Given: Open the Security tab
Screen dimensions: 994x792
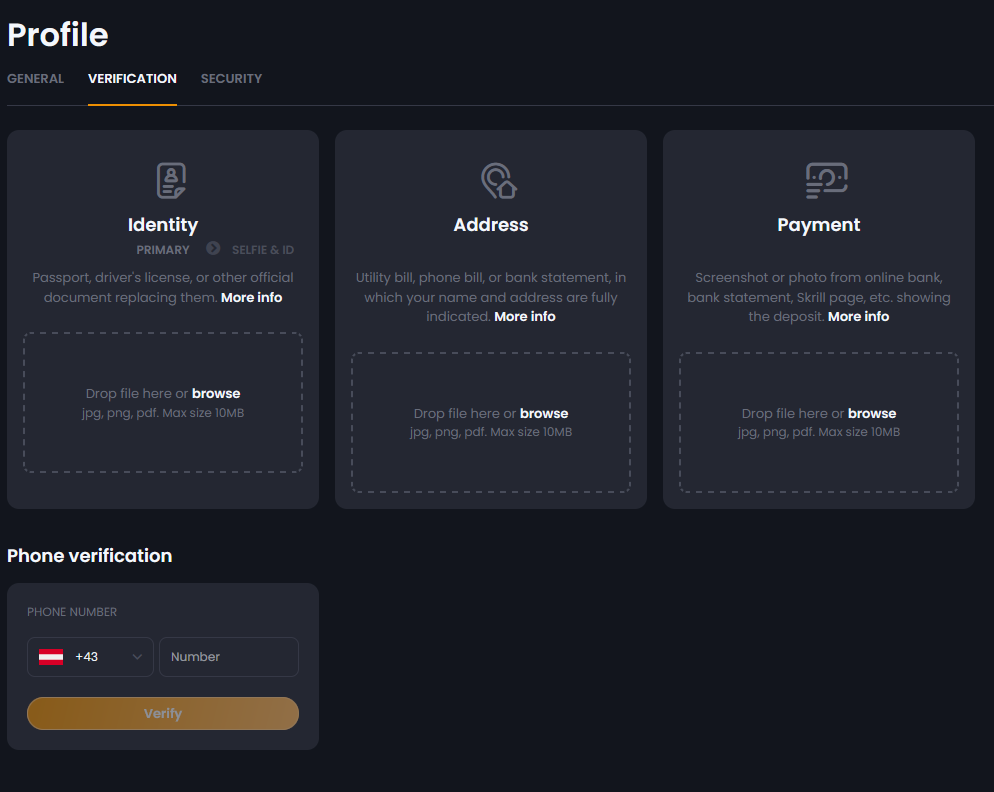Looking at the screenshot, I should (x=231, y=79).
